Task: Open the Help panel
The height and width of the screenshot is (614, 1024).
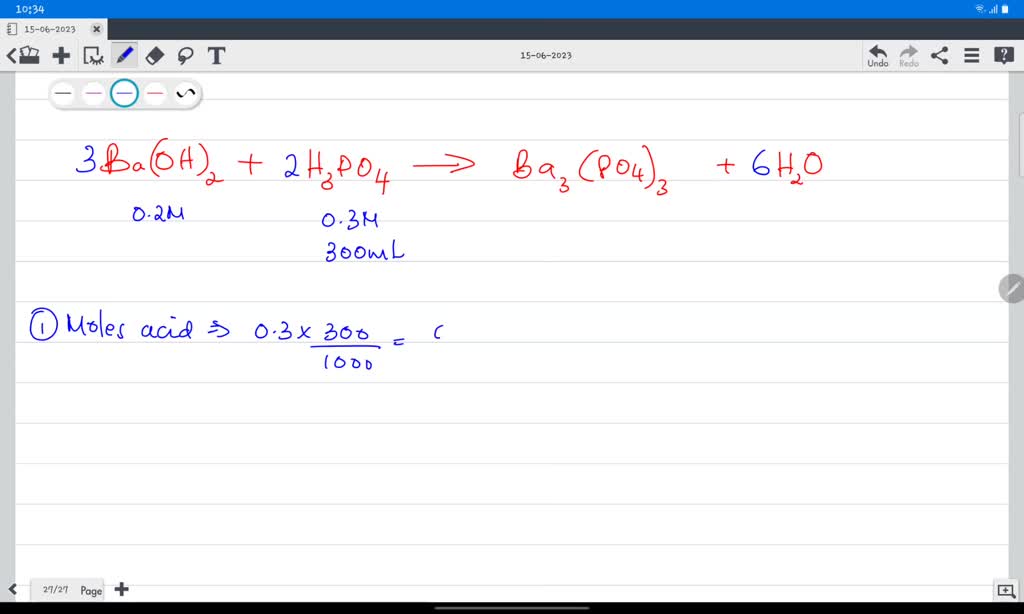Action: [x=1004, y=55]
